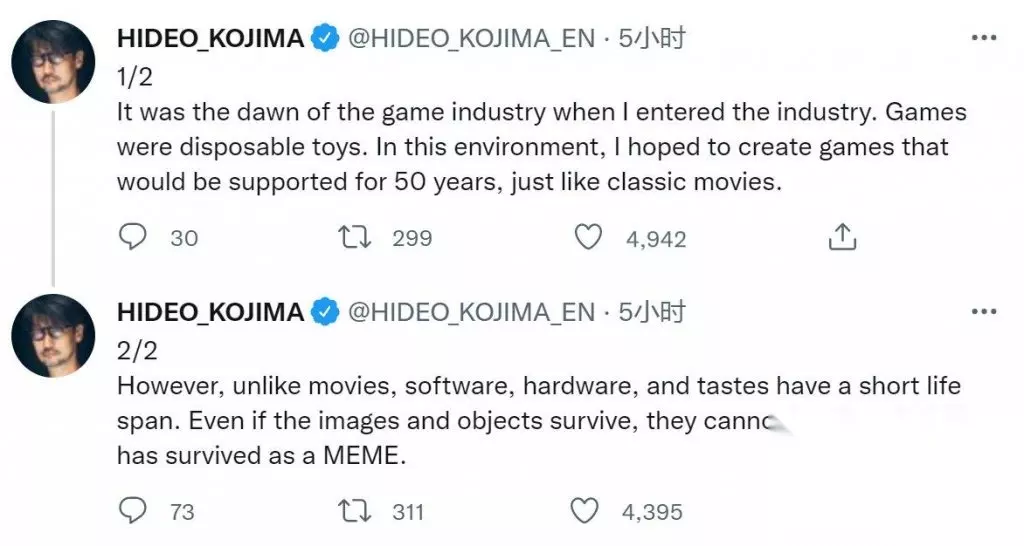Click verified badge on second tweet
Screen dimensions: 1024x546
point(325,312)
